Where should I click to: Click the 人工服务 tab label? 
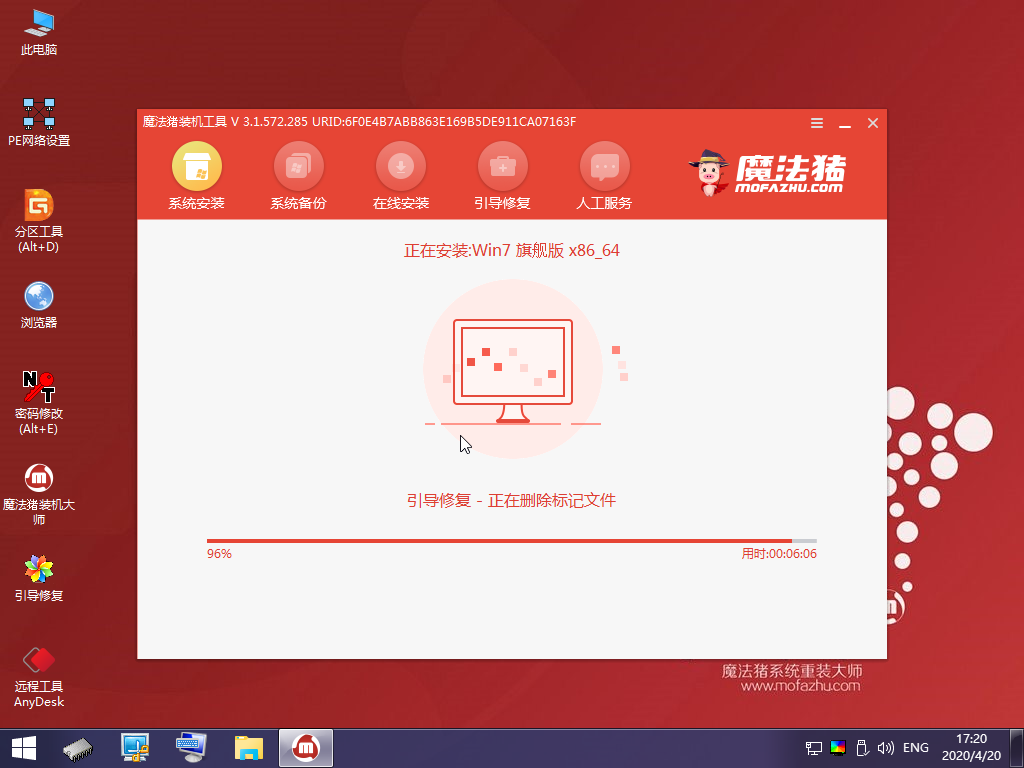(x=604, y=203)
